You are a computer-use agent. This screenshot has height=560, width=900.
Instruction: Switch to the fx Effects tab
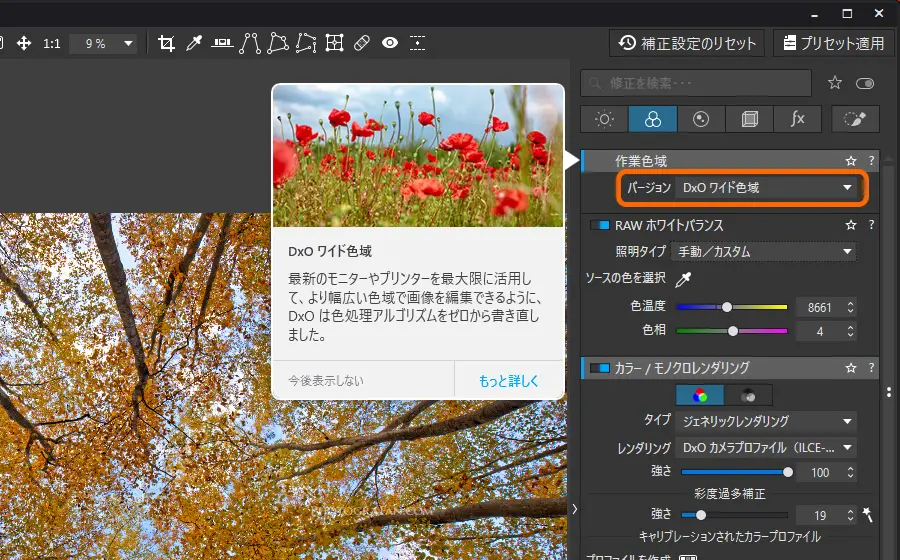click(797, 119)
